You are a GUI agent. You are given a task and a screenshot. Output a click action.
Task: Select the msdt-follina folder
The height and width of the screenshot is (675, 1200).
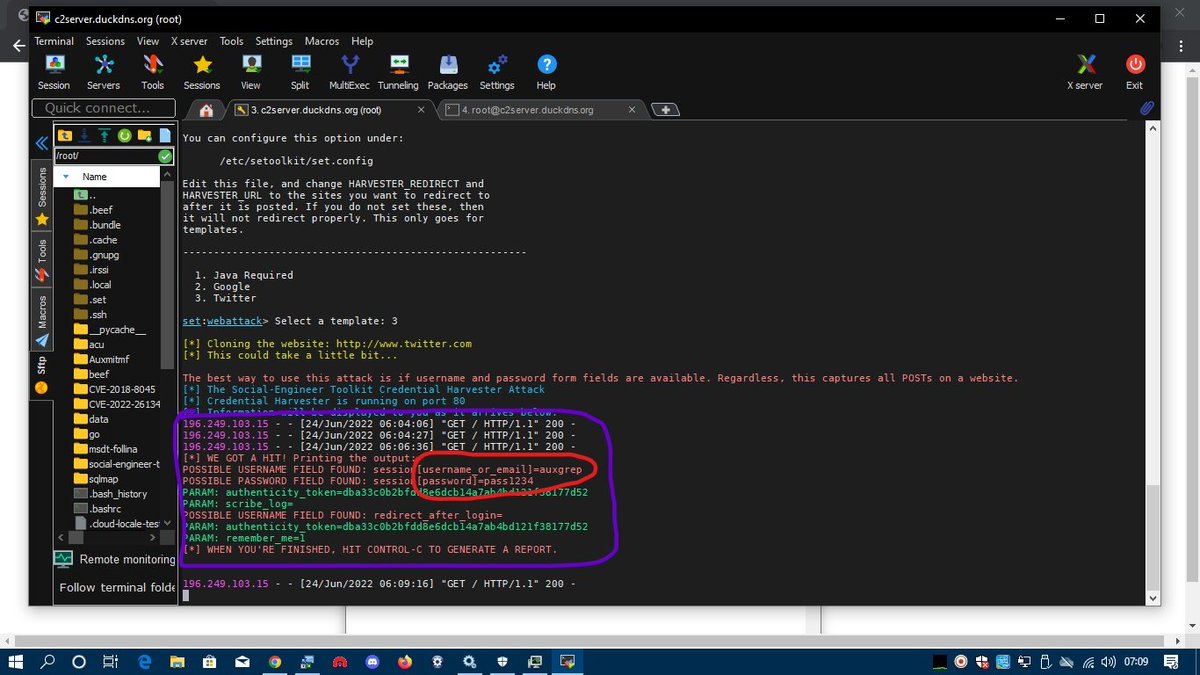click(x=105, y=449)
